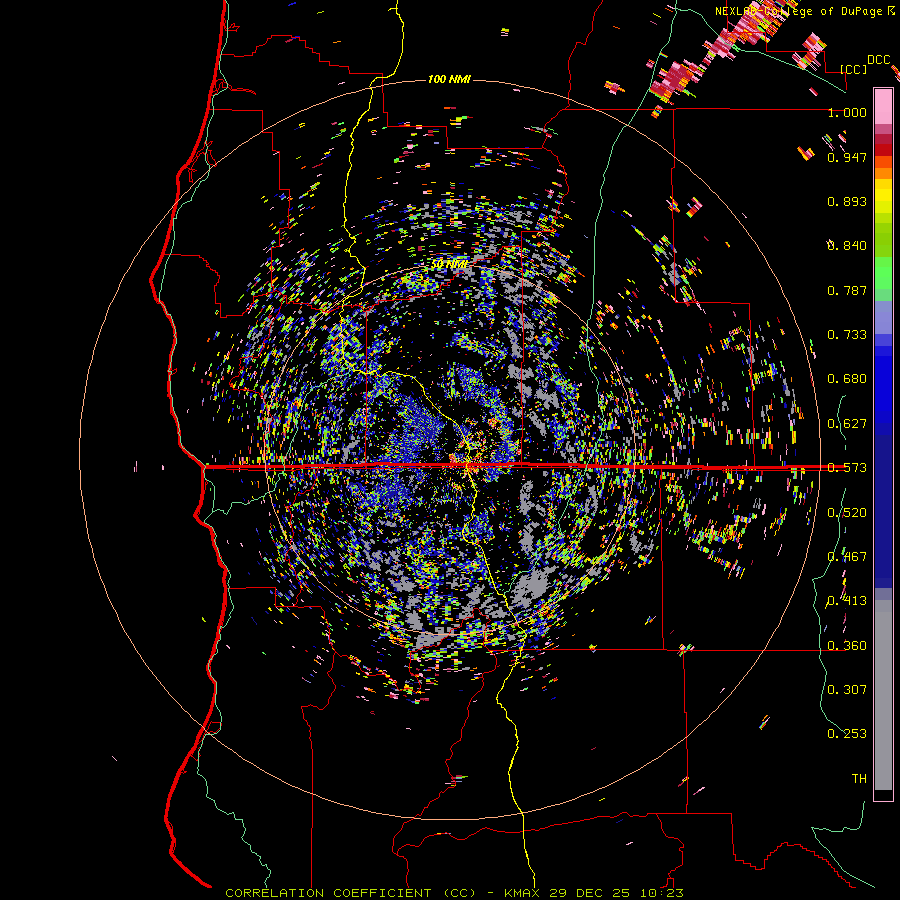Click the 1.000 color scale value

(x=847, y=112)
